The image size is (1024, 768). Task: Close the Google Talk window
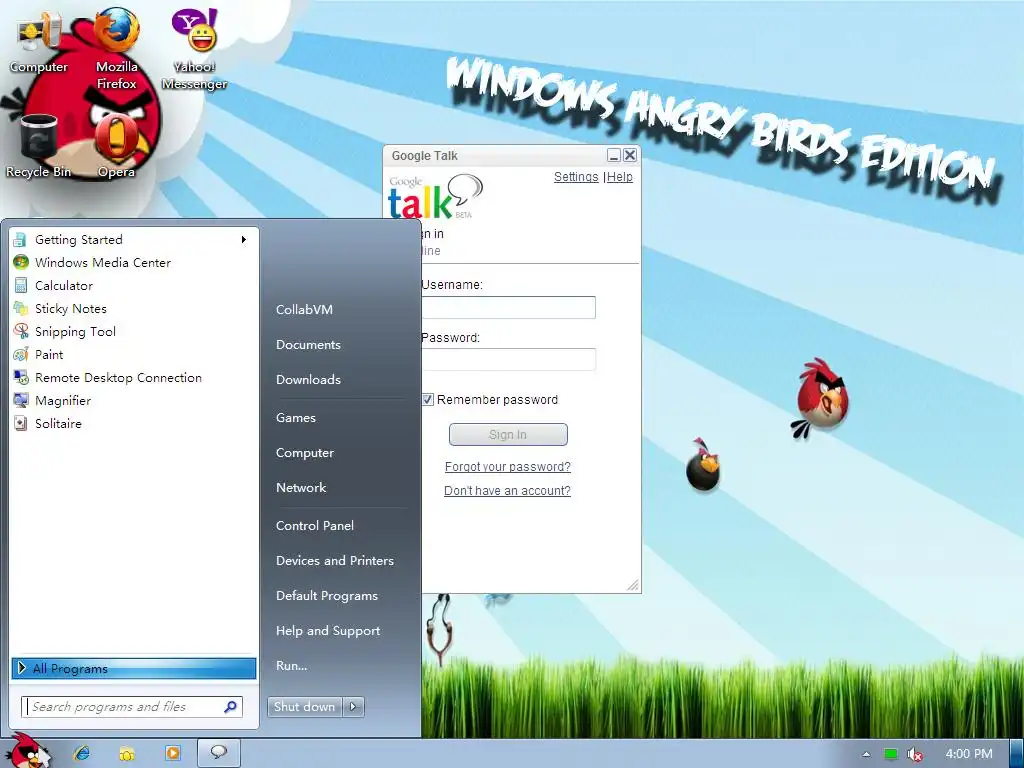(x=630, y=155)
